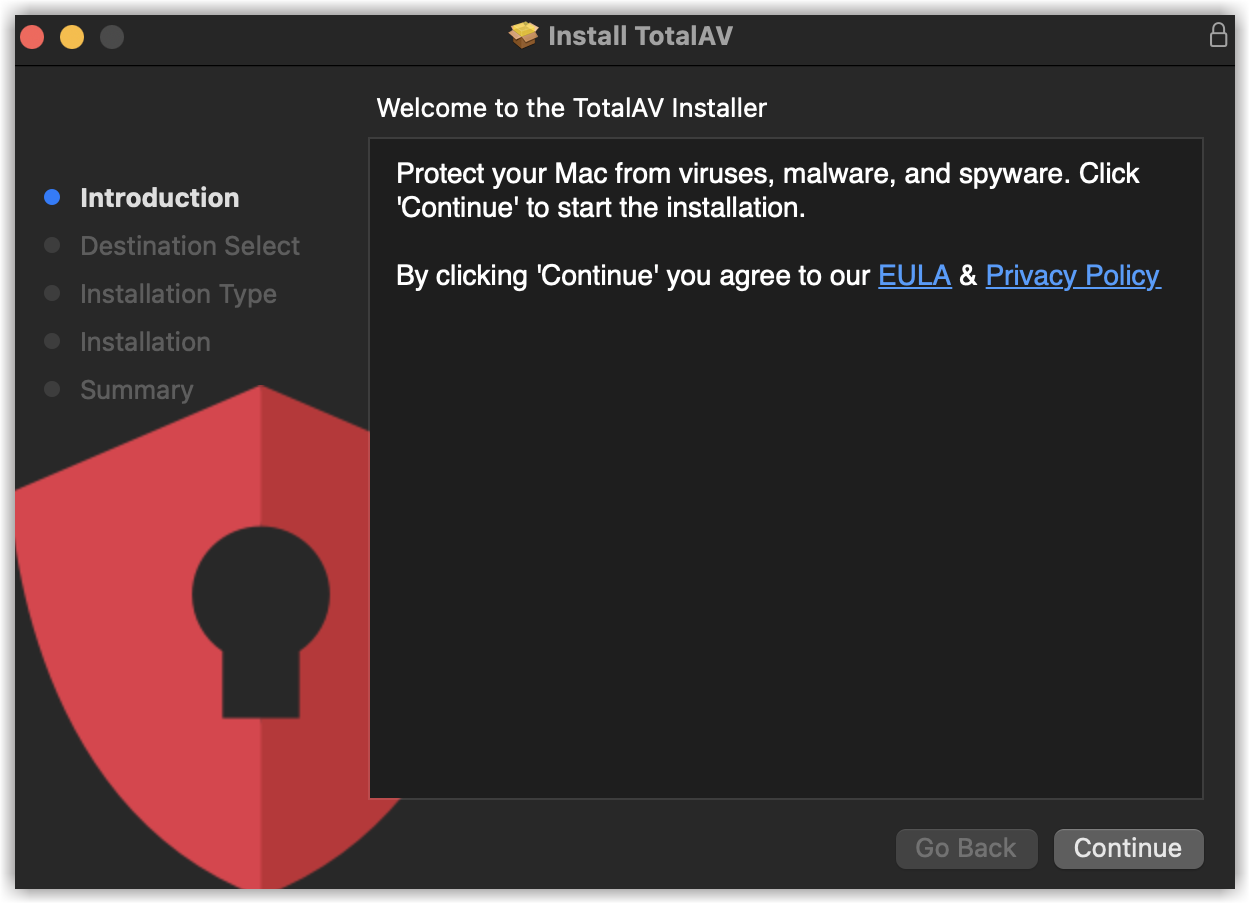Select the Introduction step in sidebar
Image resolution: width=1250 pixels, height=904 pixels.
[x=160, y=198]
